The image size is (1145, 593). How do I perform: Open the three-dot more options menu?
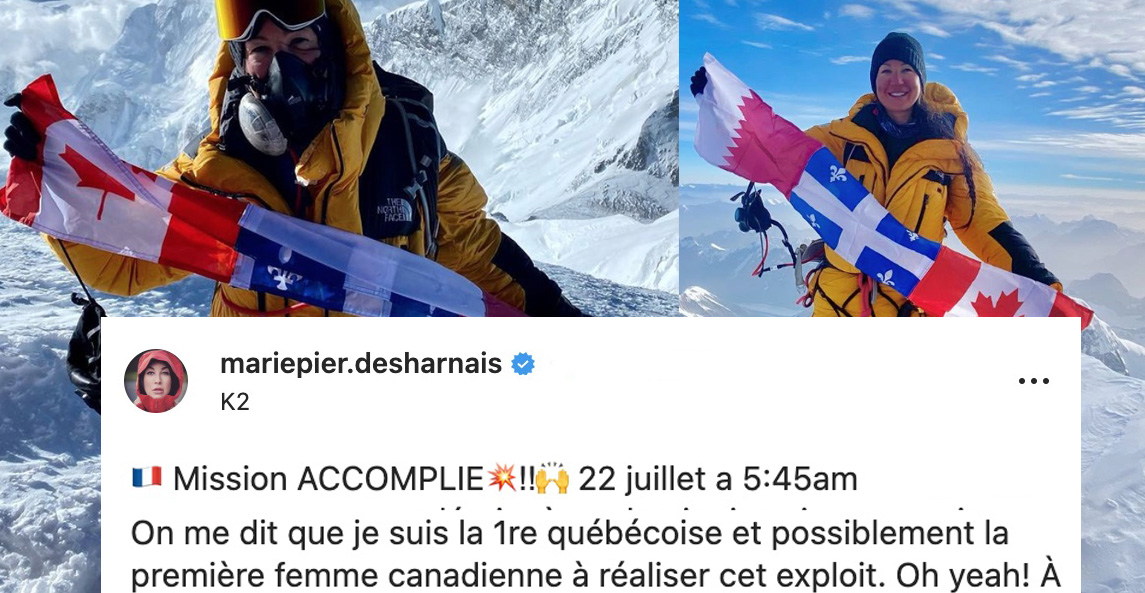point(1033,380)
